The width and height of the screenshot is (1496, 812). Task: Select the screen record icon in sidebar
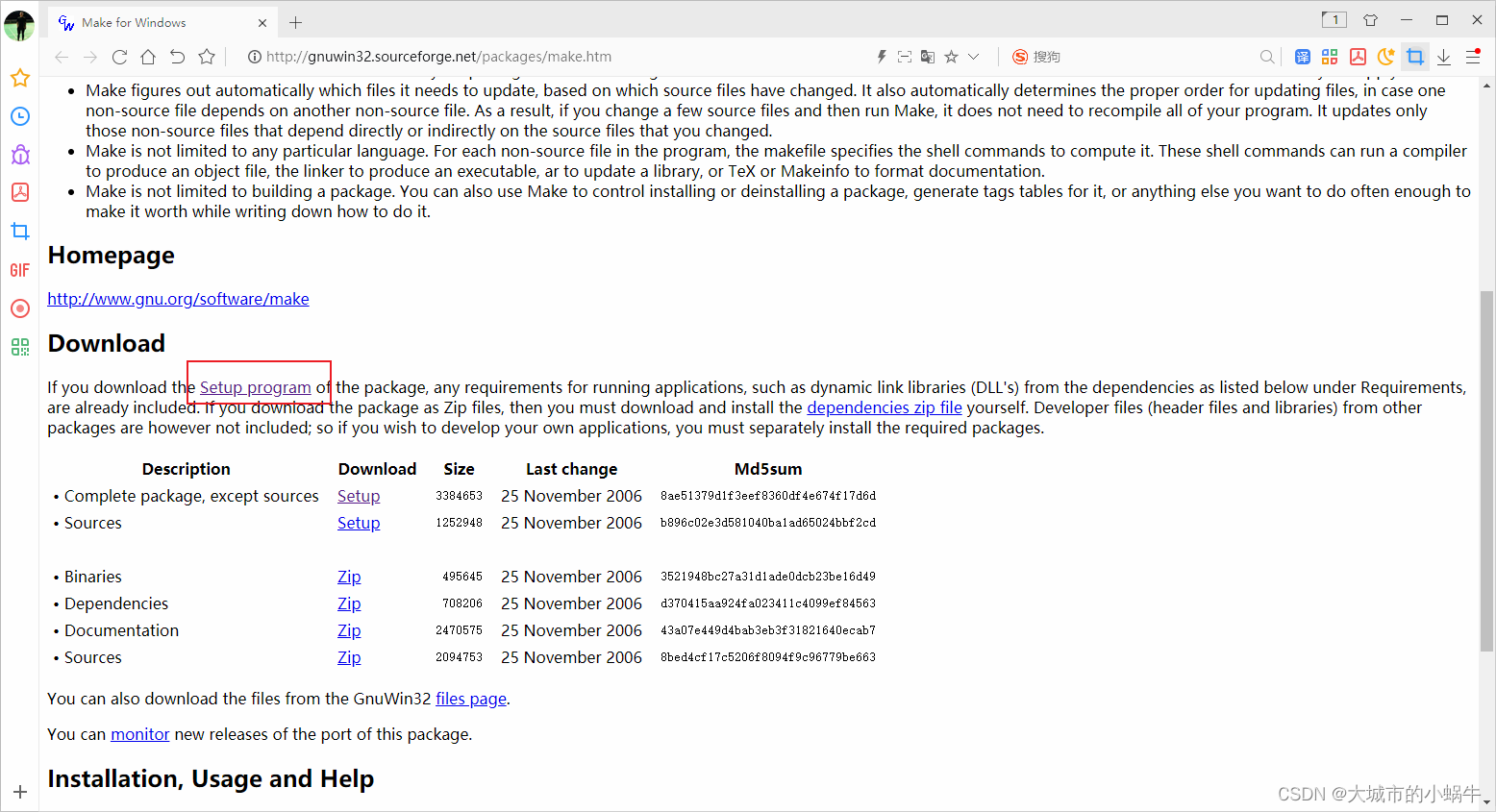(19, 308)
